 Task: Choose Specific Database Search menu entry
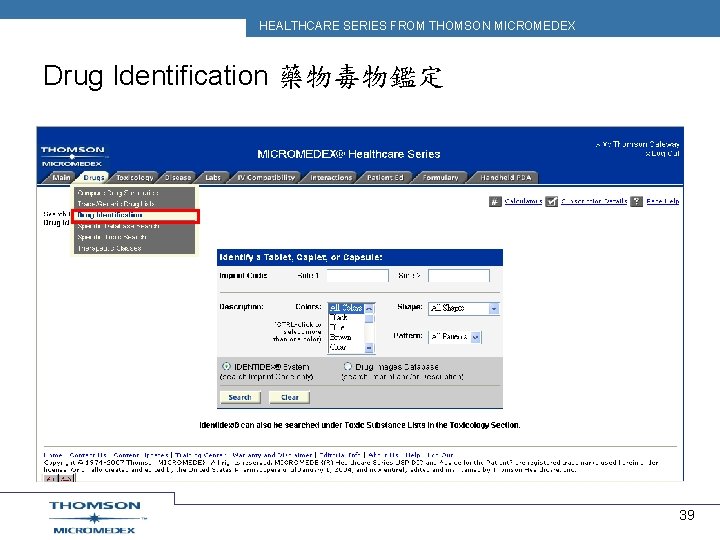[134, 226]
